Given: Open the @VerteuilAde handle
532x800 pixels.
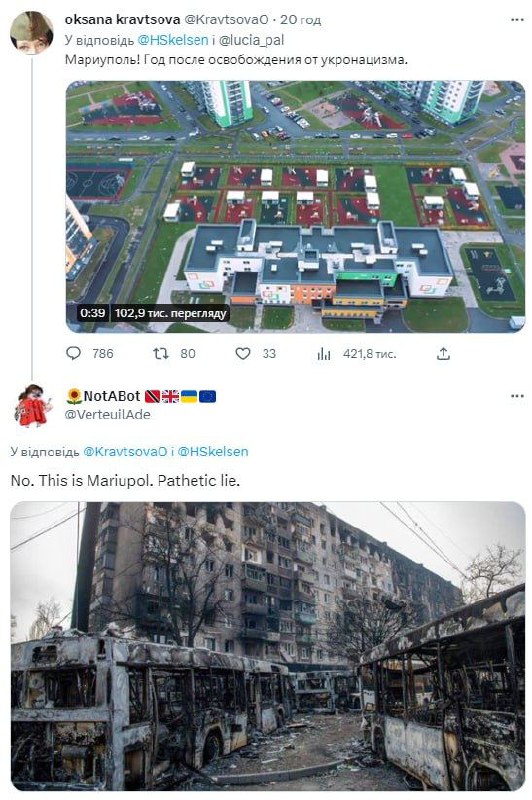Looking at the screenshot, I should point(108,414).
